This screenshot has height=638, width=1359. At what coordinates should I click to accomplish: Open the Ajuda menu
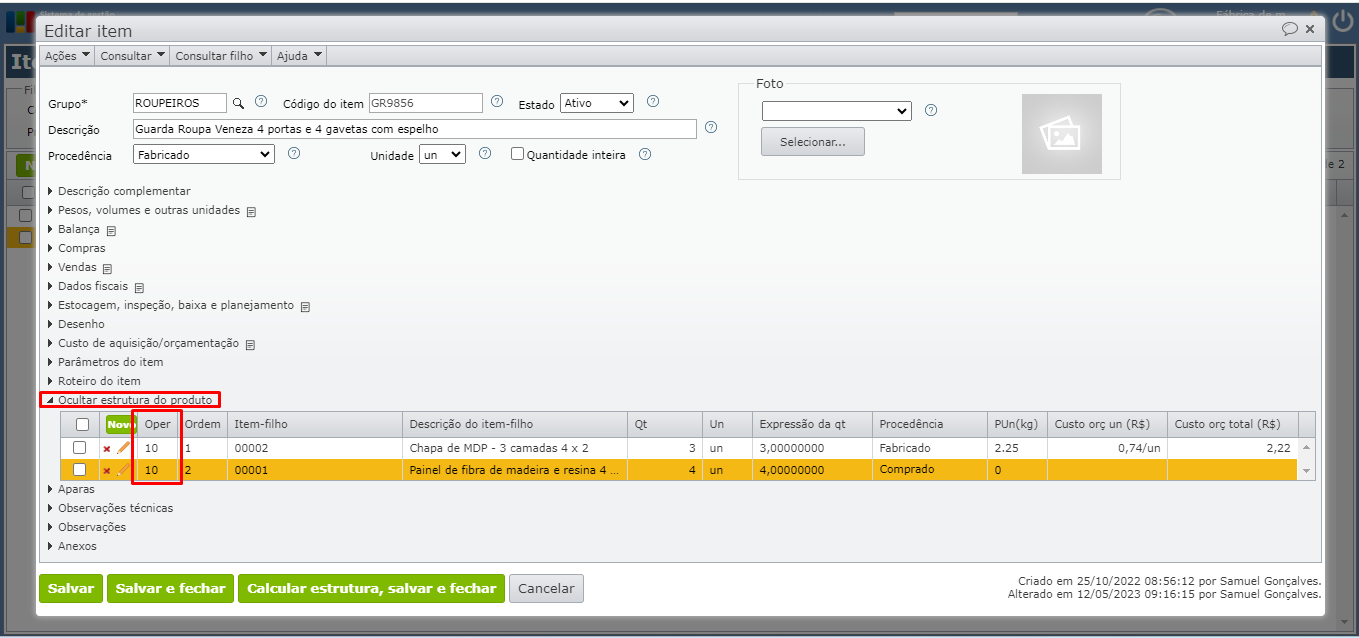point(299,56)
